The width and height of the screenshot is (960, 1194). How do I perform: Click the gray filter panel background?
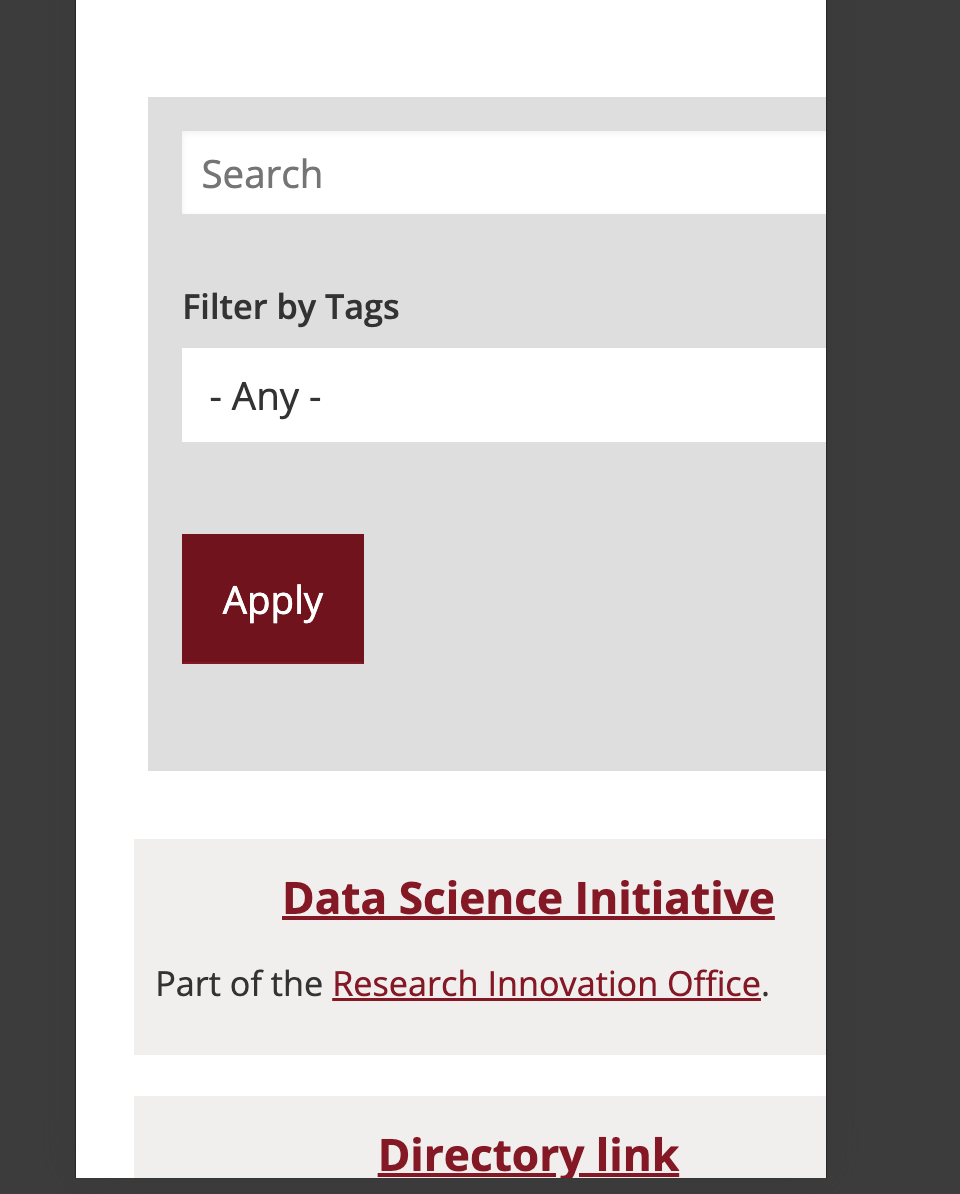(600, 720)
